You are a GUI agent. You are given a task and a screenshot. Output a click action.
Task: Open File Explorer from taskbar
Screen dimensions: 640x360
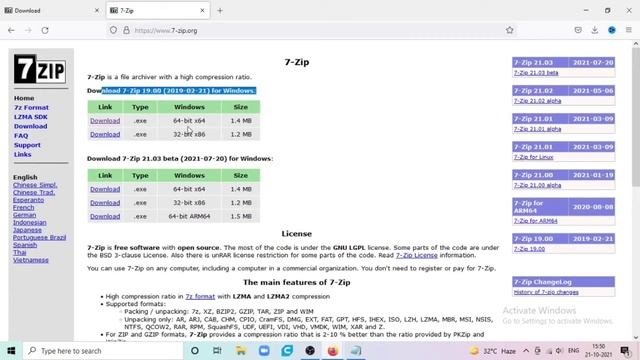[x=241, y=351]
